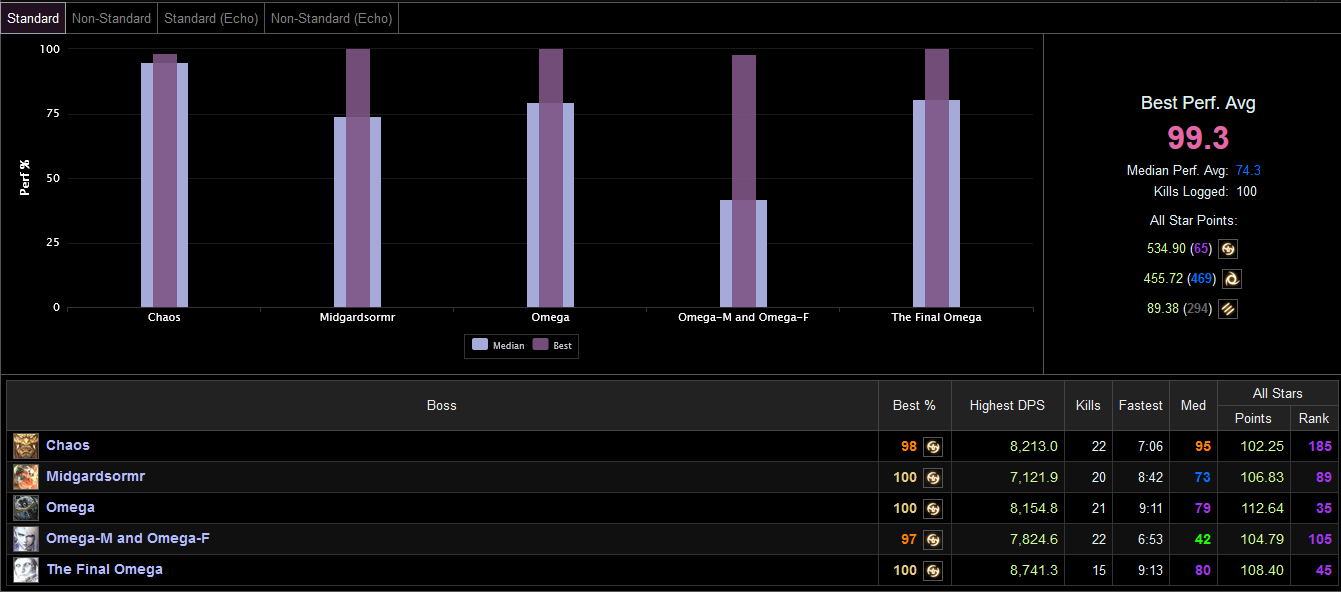The image size is (1341, 592).
Task: Toggle the Best series in chart legend
Action: coord(553,345)
